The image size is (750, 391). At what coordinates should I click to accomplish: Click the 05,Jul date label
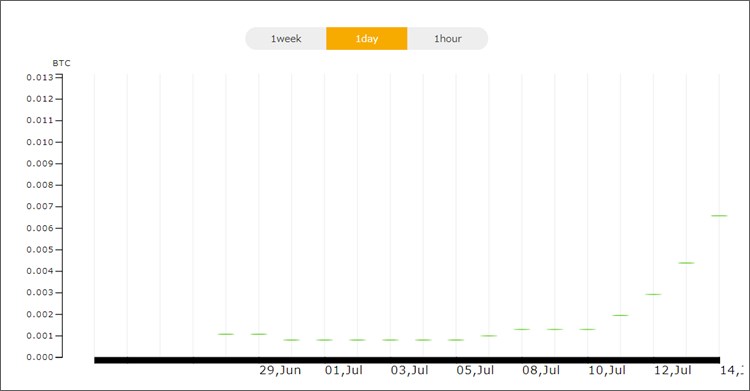point(475,370)
